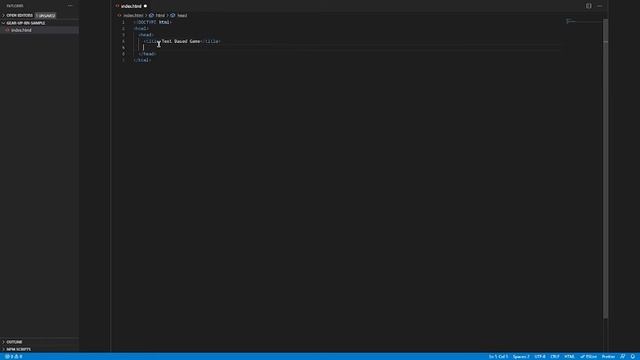The height and width of the screenshot is (360, 640).
Task: Click the closing </head> tag line
Action: (148, 54)
